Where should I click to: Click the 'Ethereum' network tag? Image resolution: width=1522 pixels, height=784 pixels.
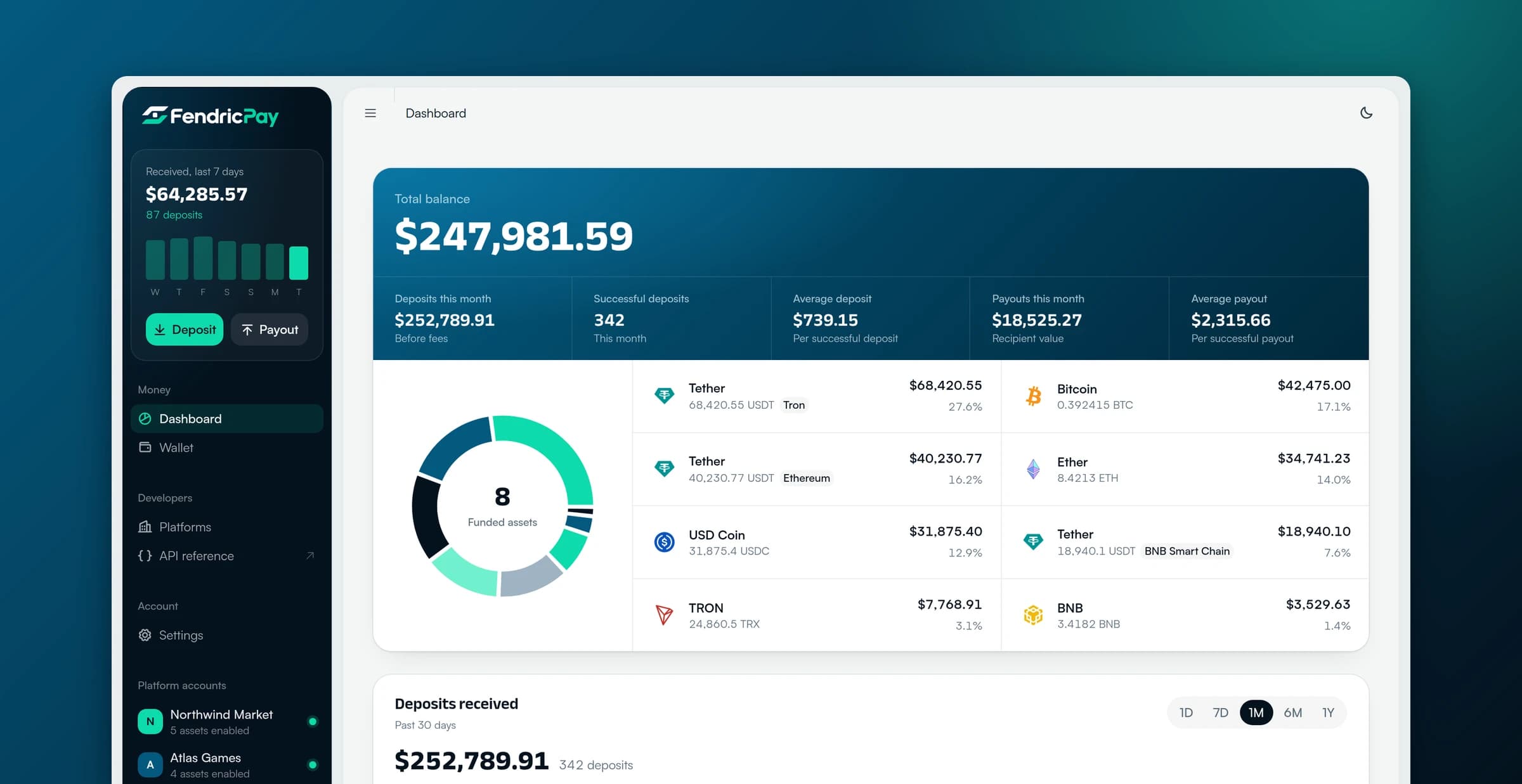coord(807,478)
